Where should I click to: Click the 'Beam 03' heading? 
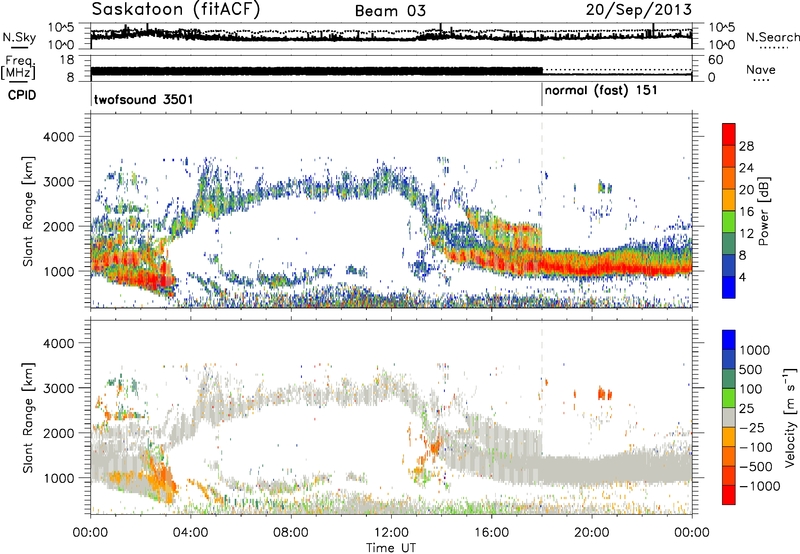coord(390,11)
